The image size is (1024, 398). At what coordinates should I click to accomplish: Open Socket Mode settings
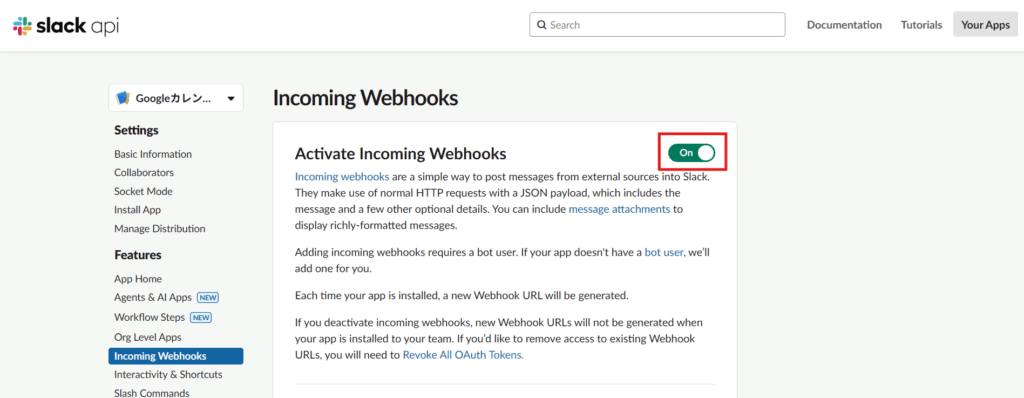[143, 191]
